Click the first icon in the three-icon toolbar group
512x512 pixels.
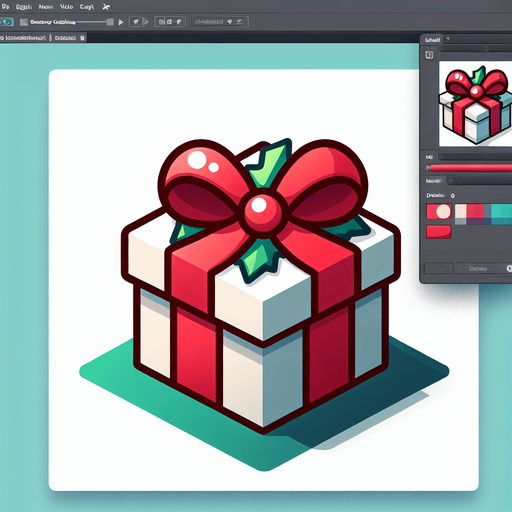click(161, 22)
